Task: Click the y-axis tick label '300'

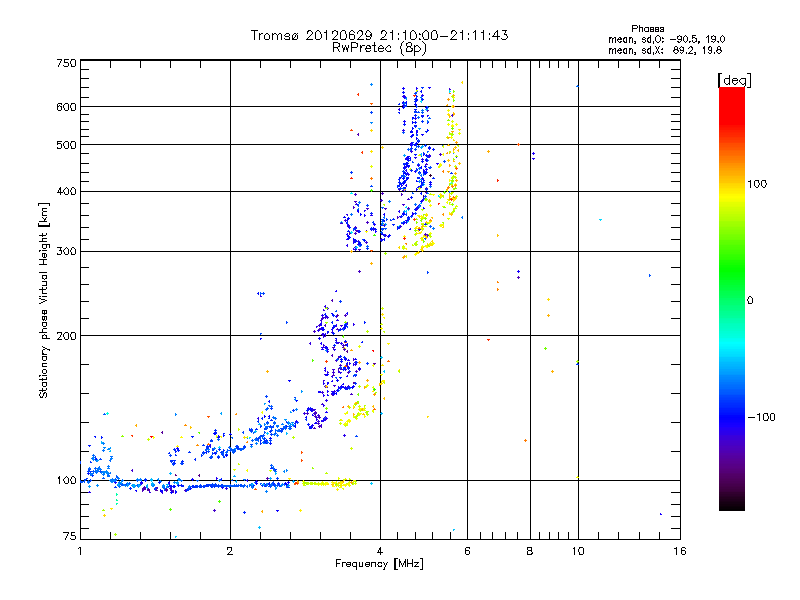Action: [66, 252]
